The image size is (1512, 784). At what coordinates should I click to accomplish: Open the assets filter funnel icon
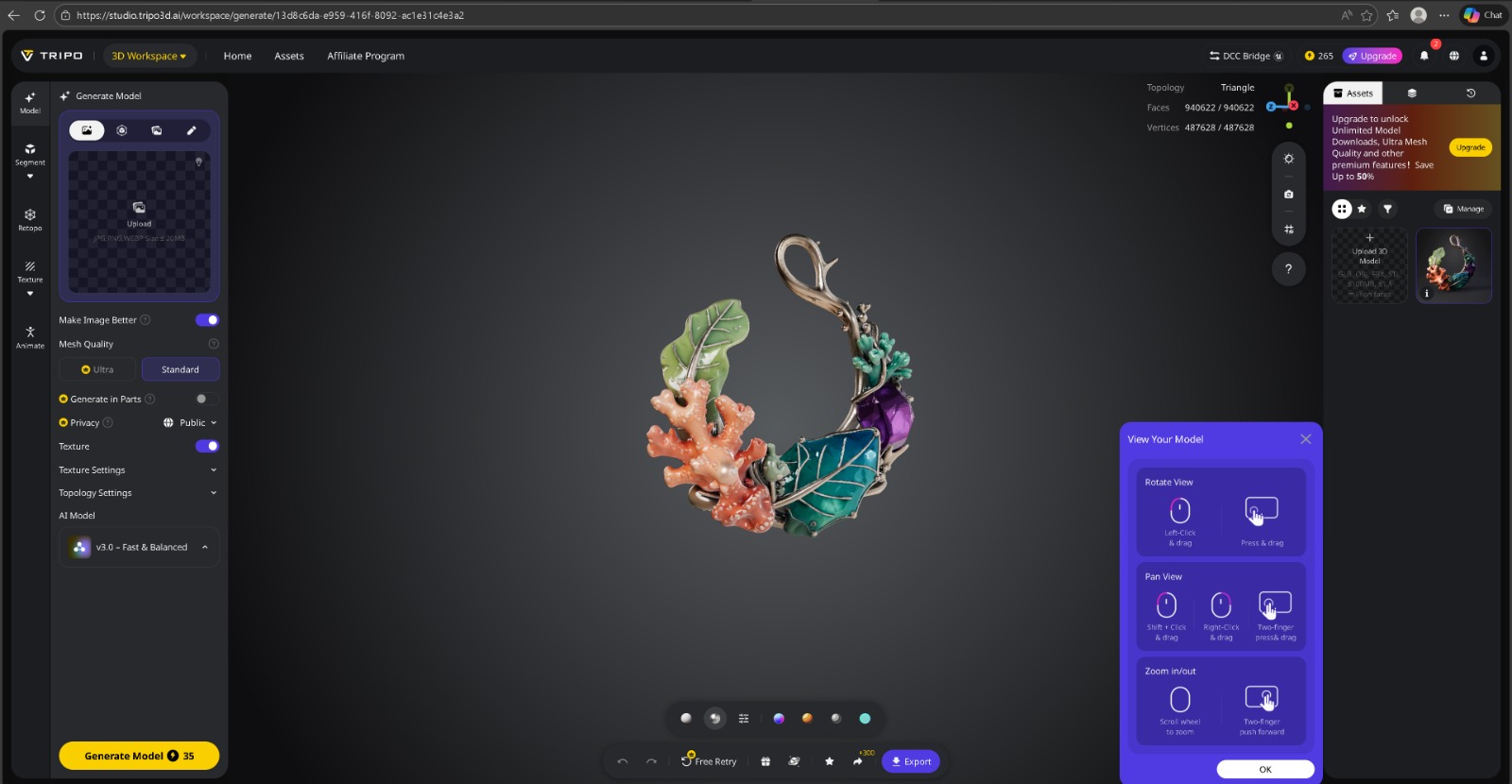pyautogui.click(x=1387, y=209)
